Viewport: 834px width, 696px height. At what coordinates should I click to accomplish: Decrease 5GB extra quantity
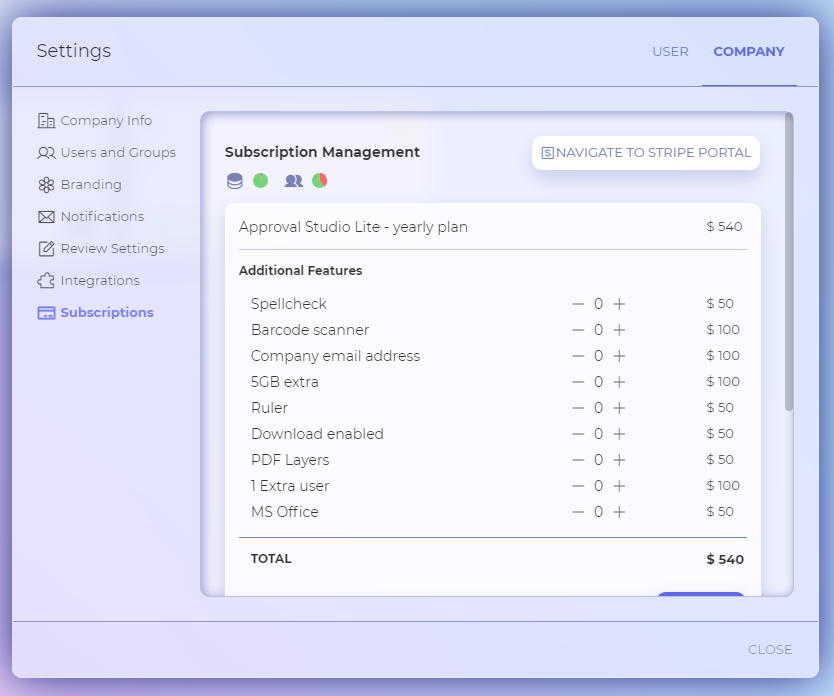click(x=578, y=382)
